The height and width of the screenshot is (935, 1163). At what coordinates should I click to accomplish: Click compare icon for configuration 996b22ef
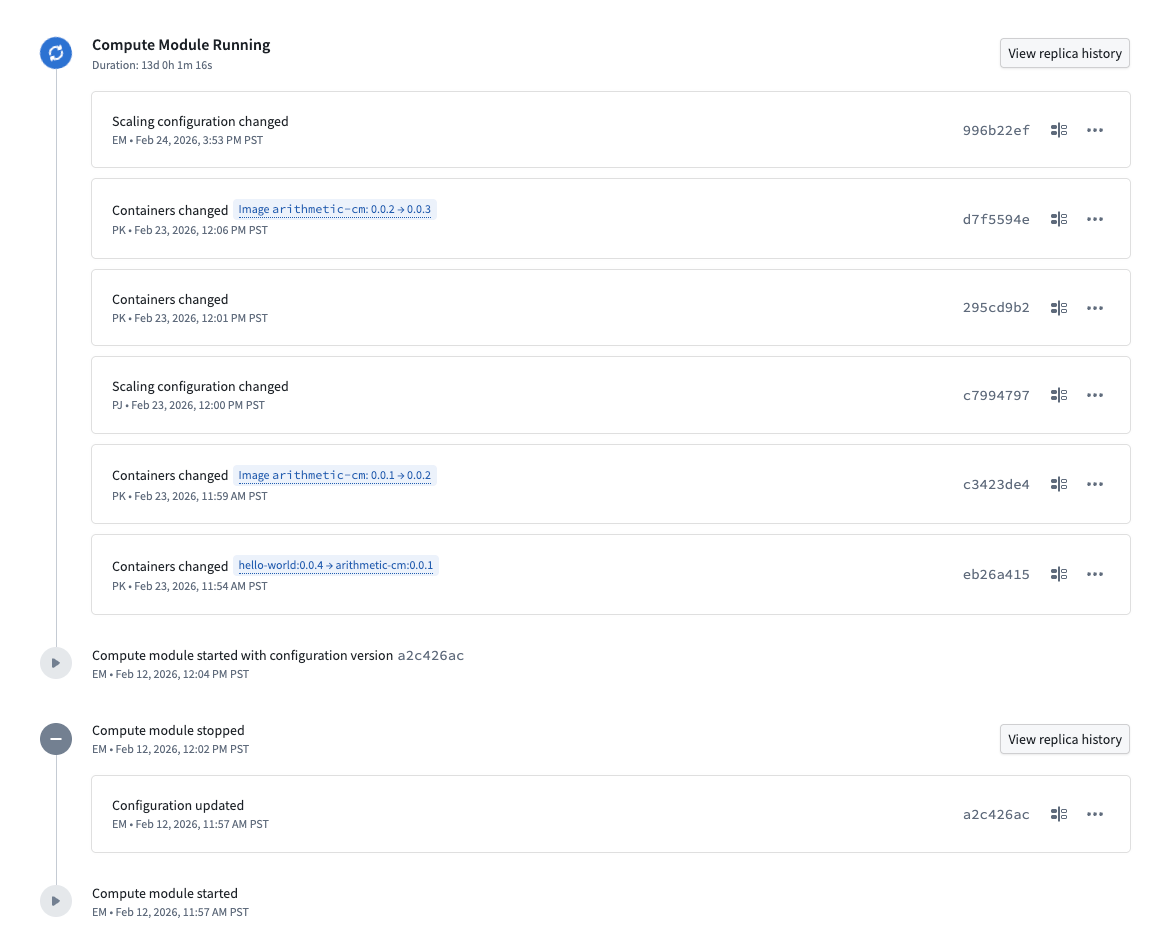(x=1059, y=130)
